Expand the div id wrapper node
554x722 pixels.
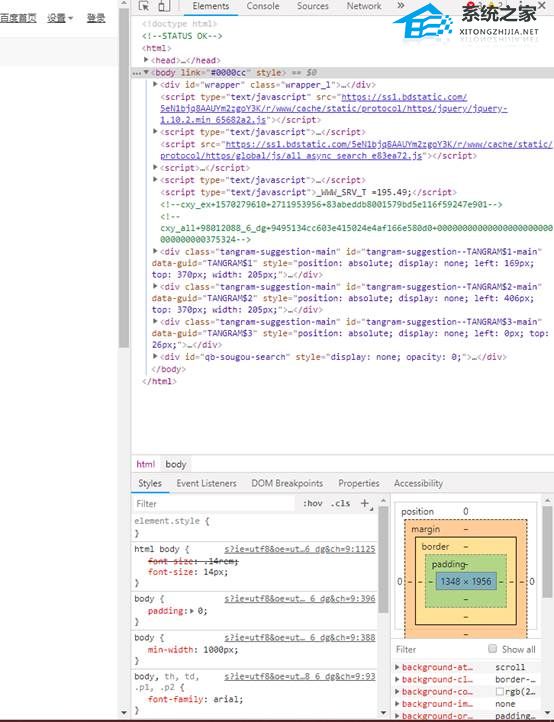click(x=155, y=84)
